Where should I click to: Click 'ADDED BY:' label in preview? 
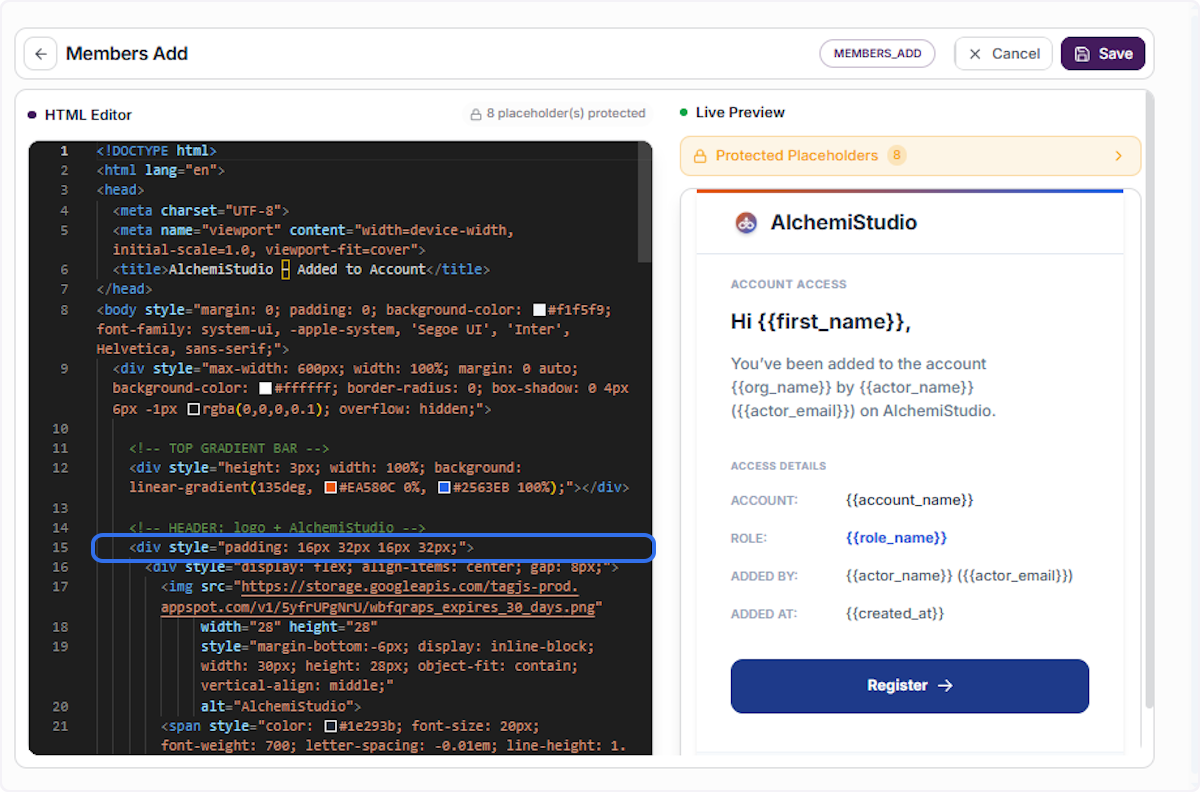[x=764, y=576]
